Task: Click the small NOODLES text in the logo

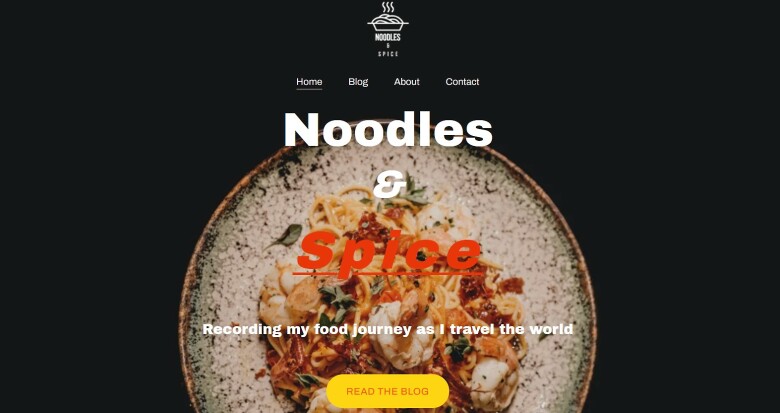Action: click(388, 37)
